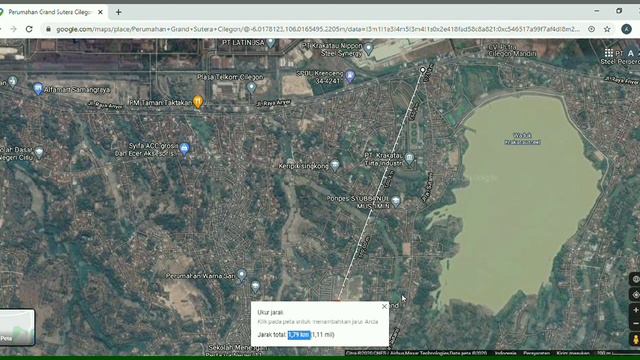The height and width of the screenshot is (360, 640).
Task: Click the highlighted 1,79 km distance value
Action: pyautogui.click(x=299, y=334)
